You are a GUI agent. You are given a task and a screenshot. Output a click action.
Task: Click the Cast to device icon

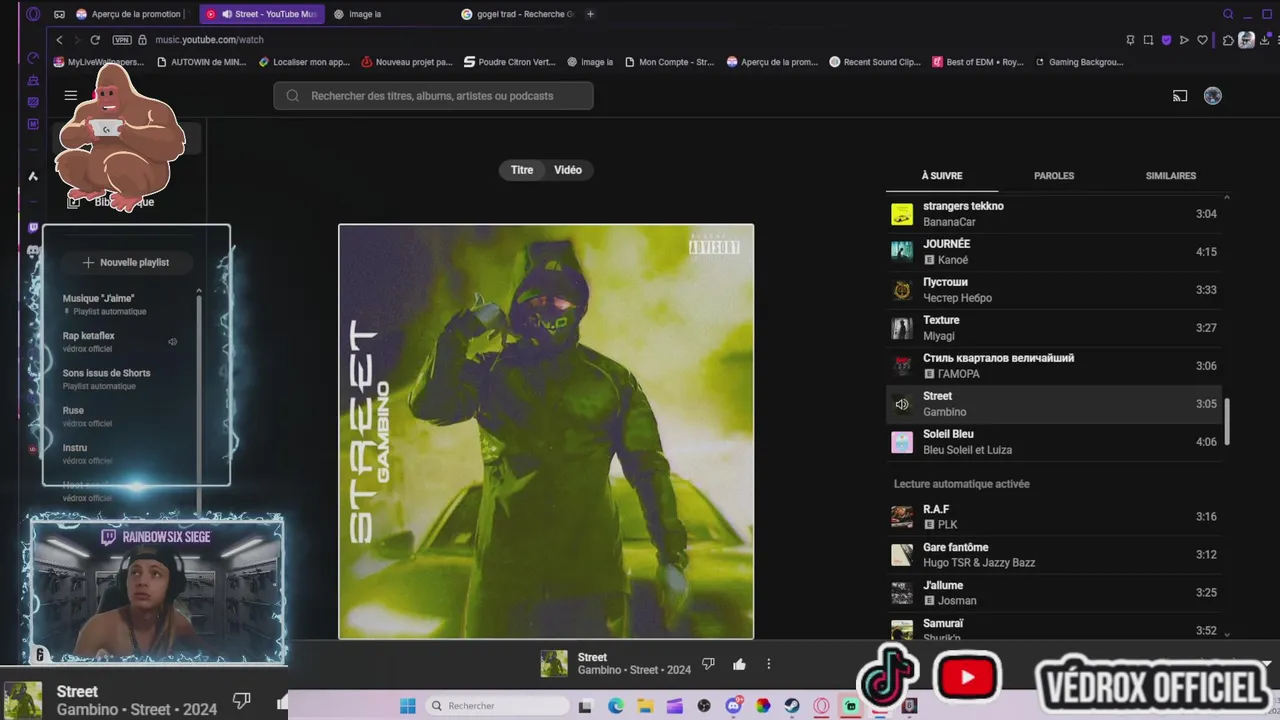[1180, 96]
